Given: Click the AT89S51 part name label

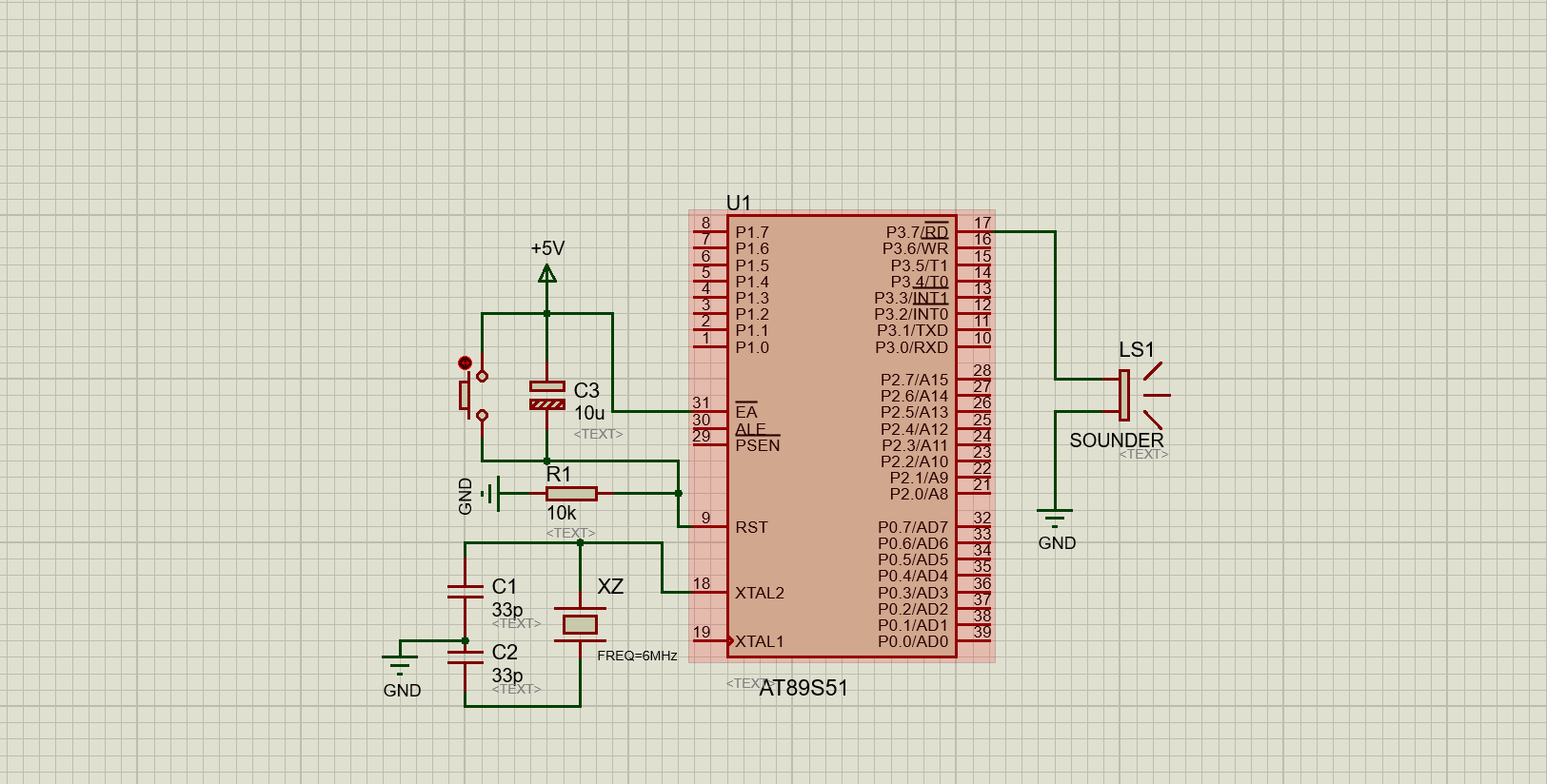Looking at the screenshot, I should [x=803, y=688].
